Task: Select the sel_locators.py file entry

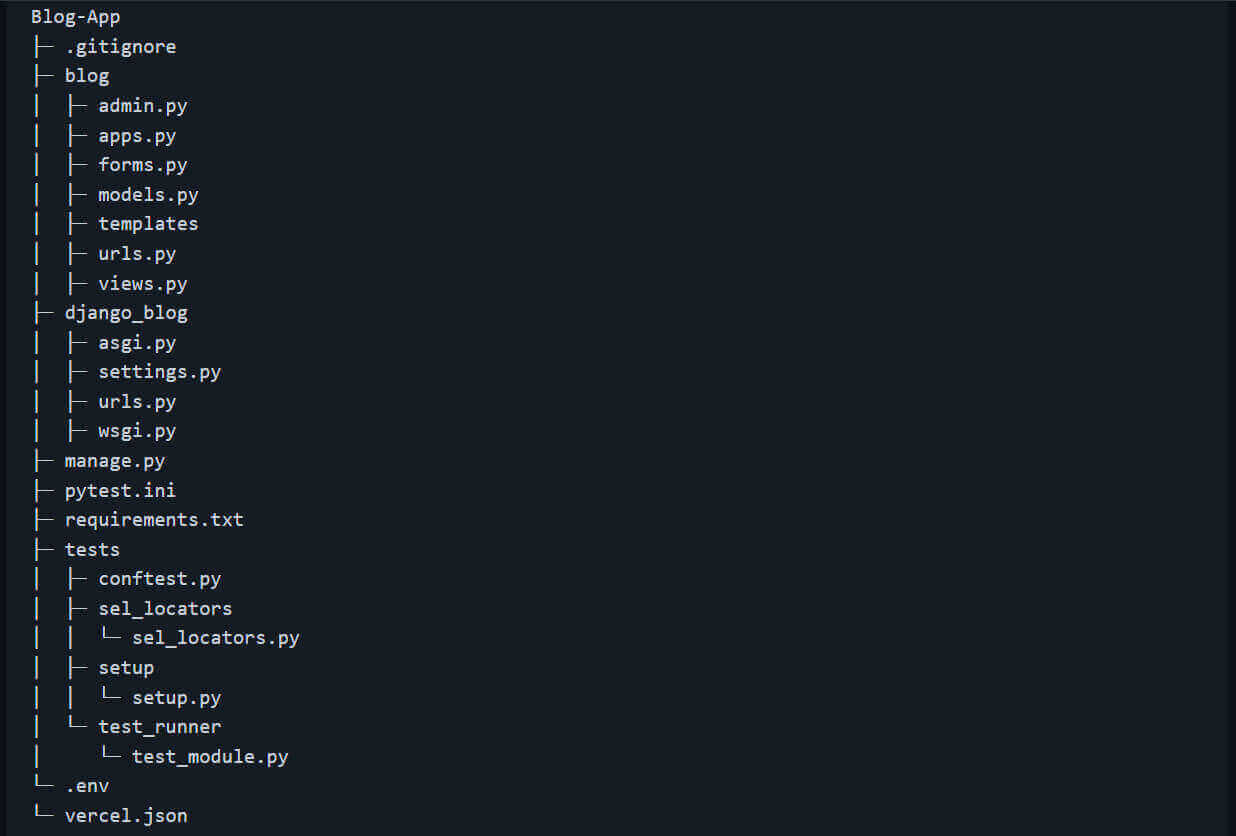Action: point(215,638)
